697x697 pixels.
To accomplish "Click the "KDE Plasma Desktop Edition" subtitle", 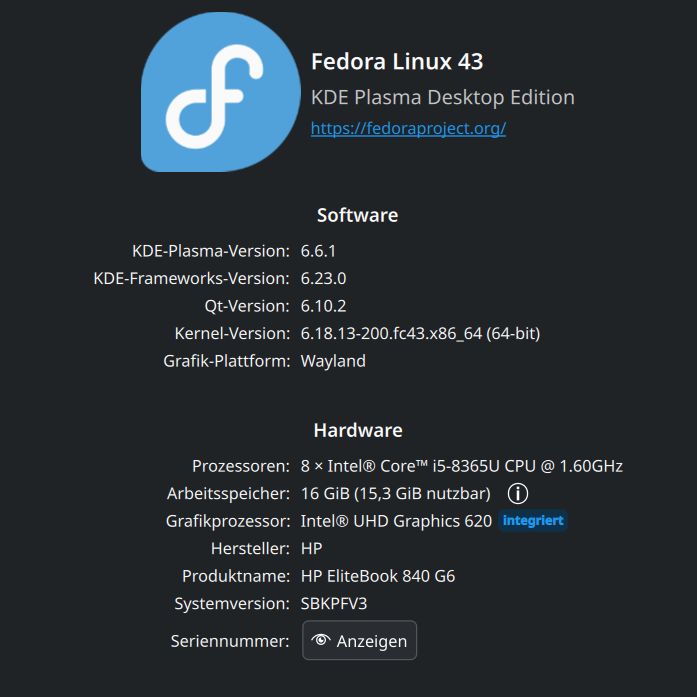I will tap(442, 98).
